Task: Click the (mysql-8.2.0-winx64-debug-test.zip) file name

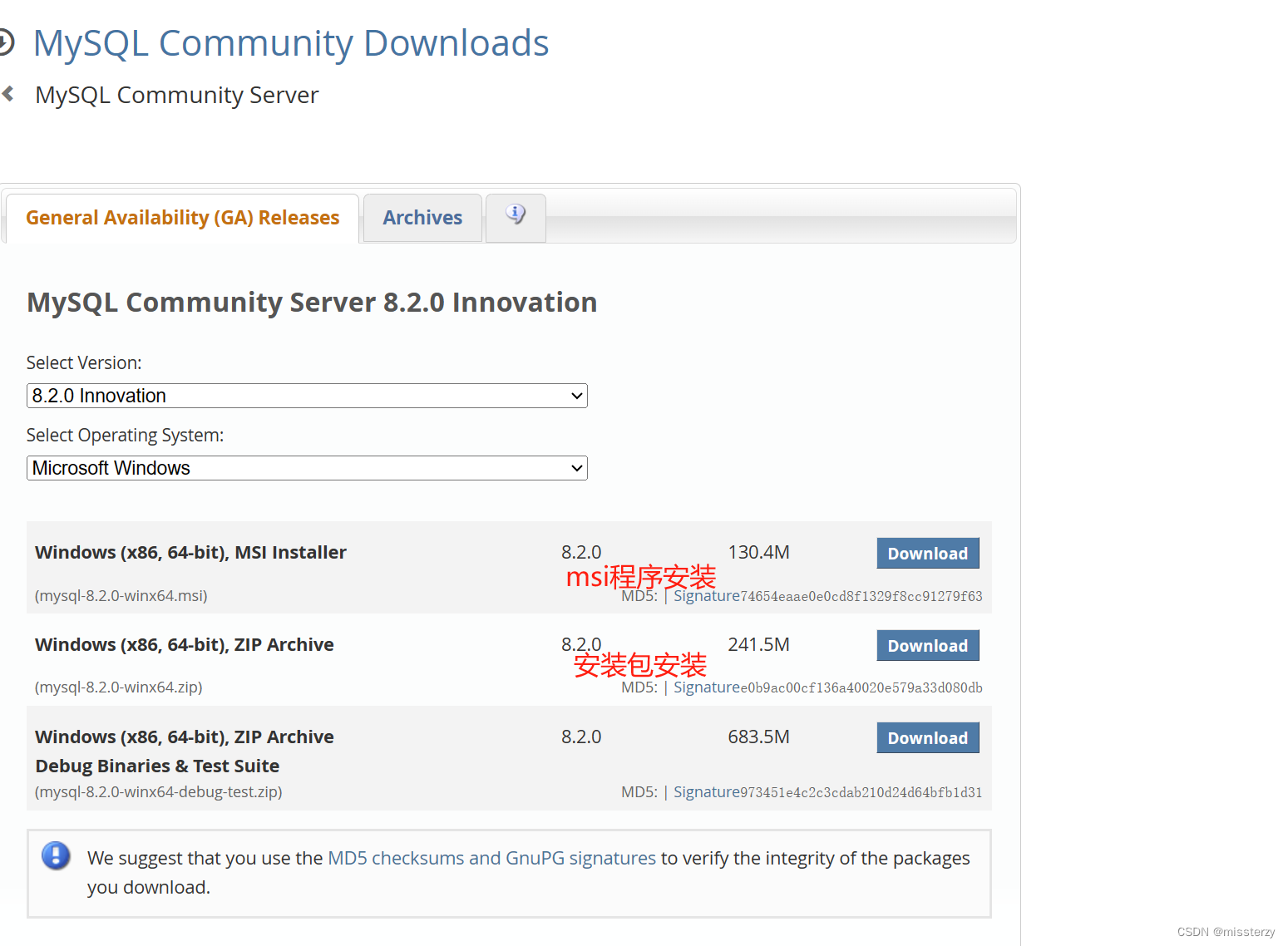Action: click(x=158, y=792)
